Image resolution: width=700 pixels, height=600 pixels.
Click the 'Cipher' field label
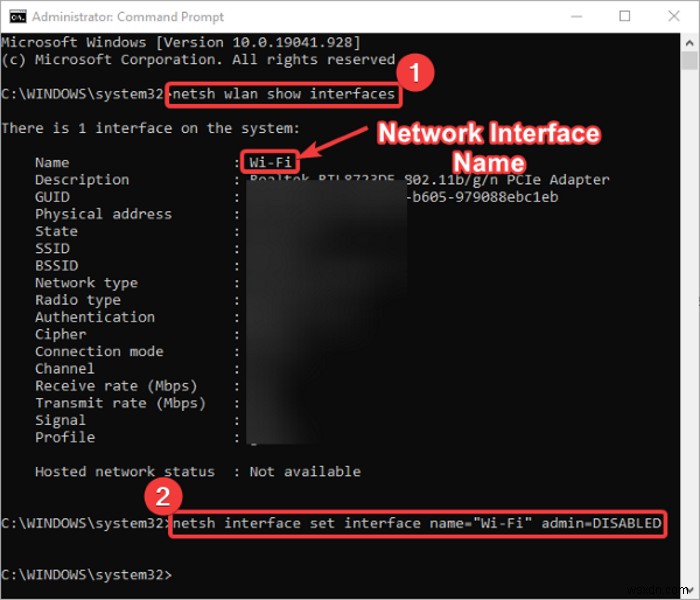pos(61,334)
